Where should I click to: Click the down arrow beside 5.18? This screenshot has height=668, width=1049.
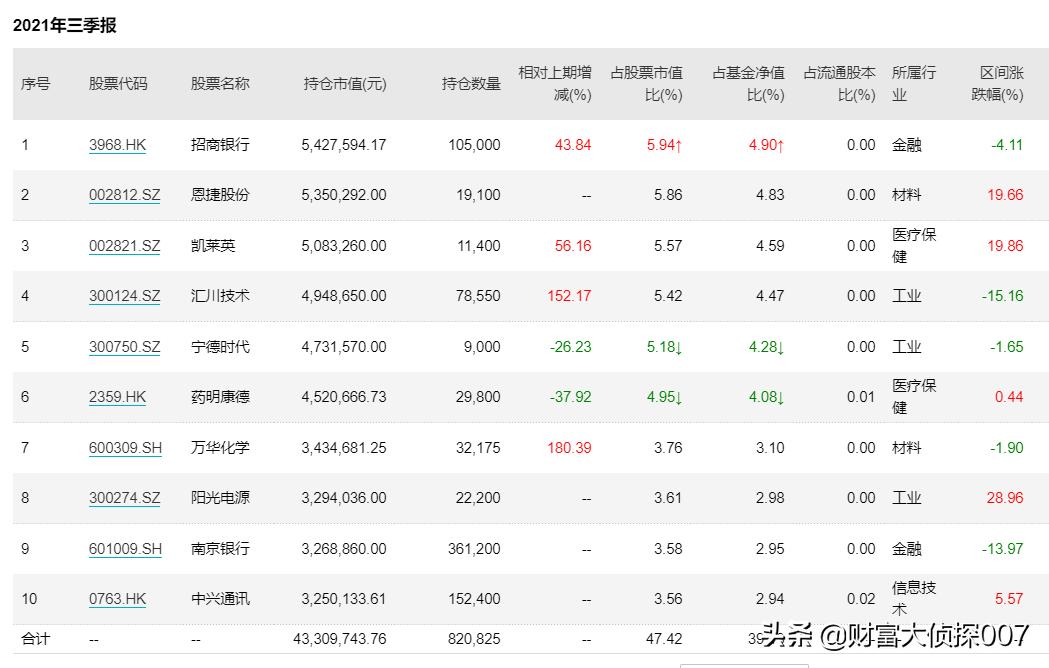(682, 346)
